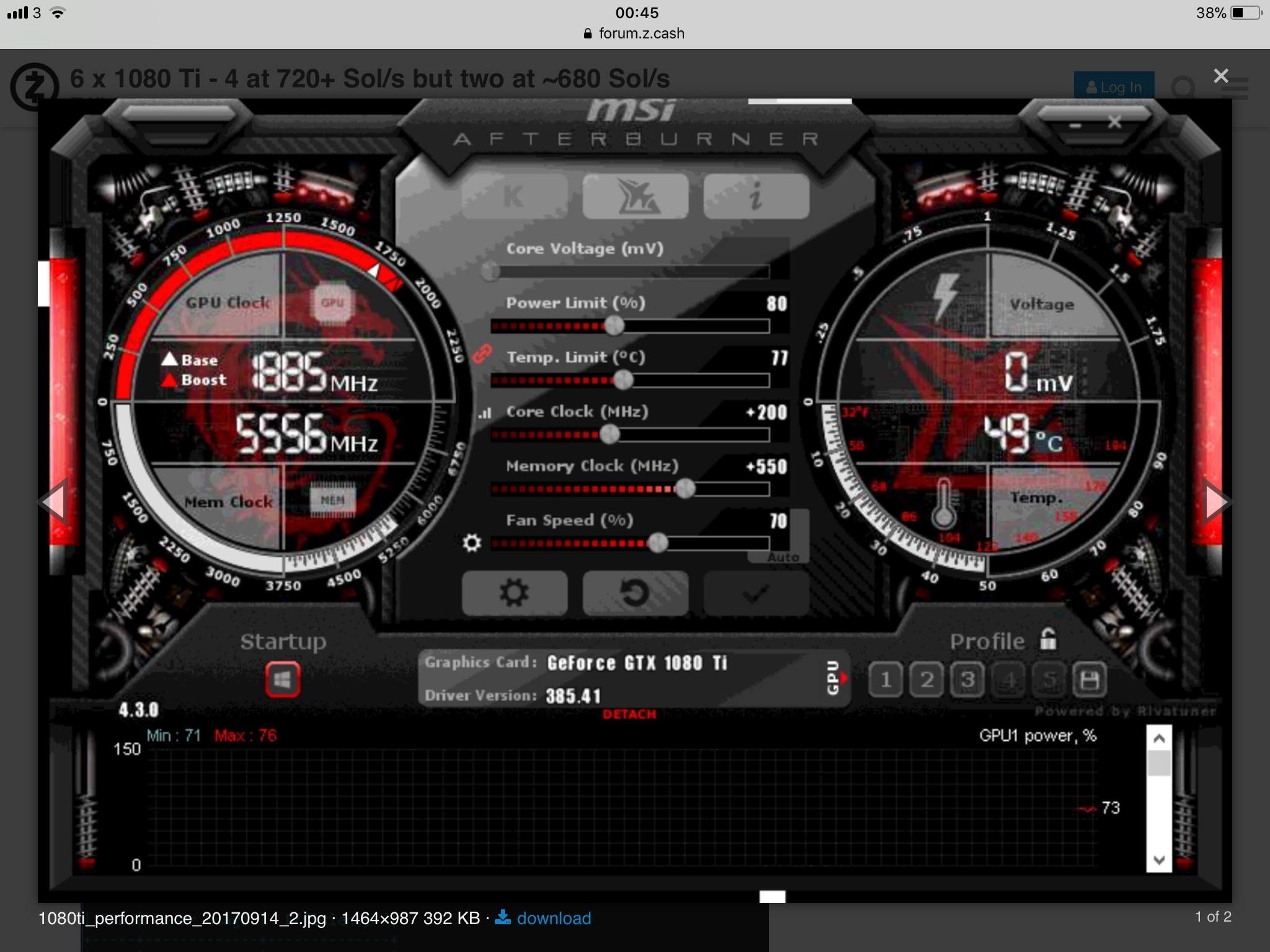Toggle the Windows startup button
This screenshot has height=952, width=1270.
(283, 680)
